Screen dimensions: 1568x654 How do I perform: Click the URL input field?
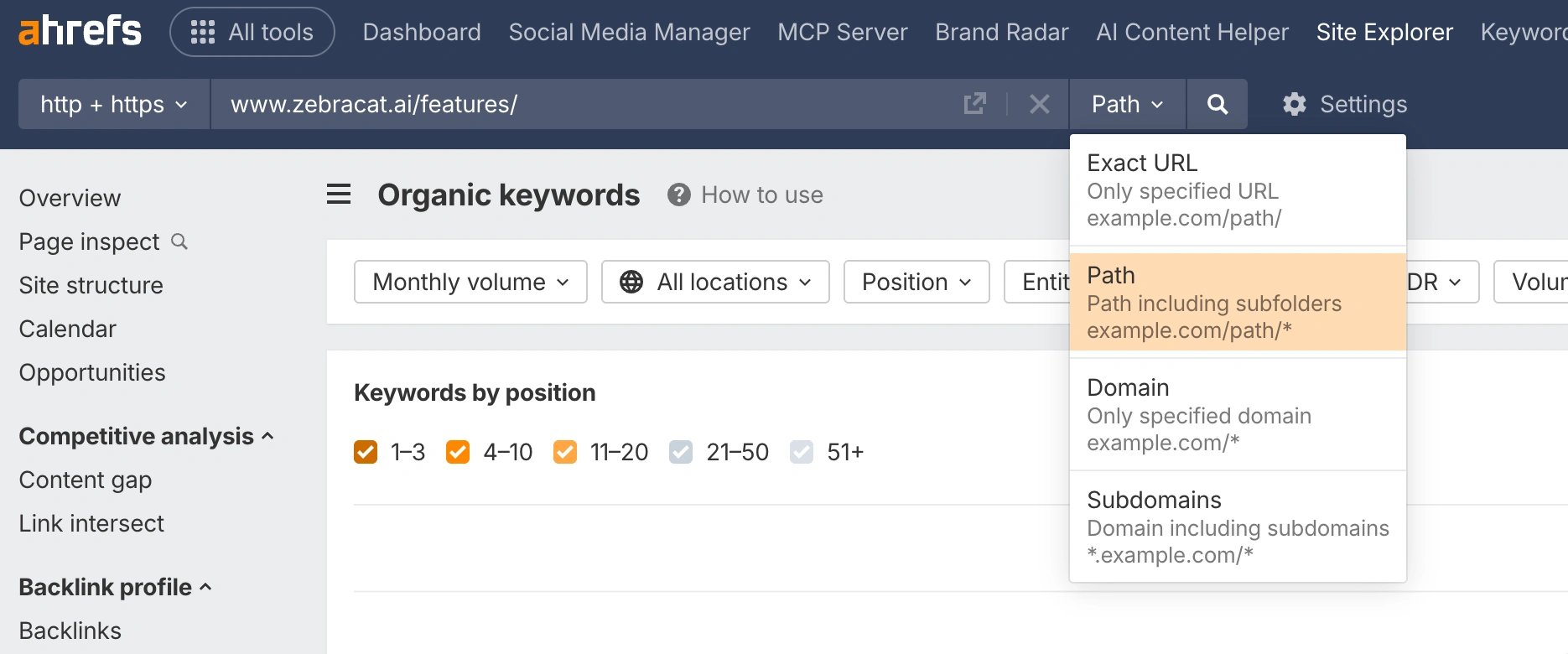[x=587, y=104]
